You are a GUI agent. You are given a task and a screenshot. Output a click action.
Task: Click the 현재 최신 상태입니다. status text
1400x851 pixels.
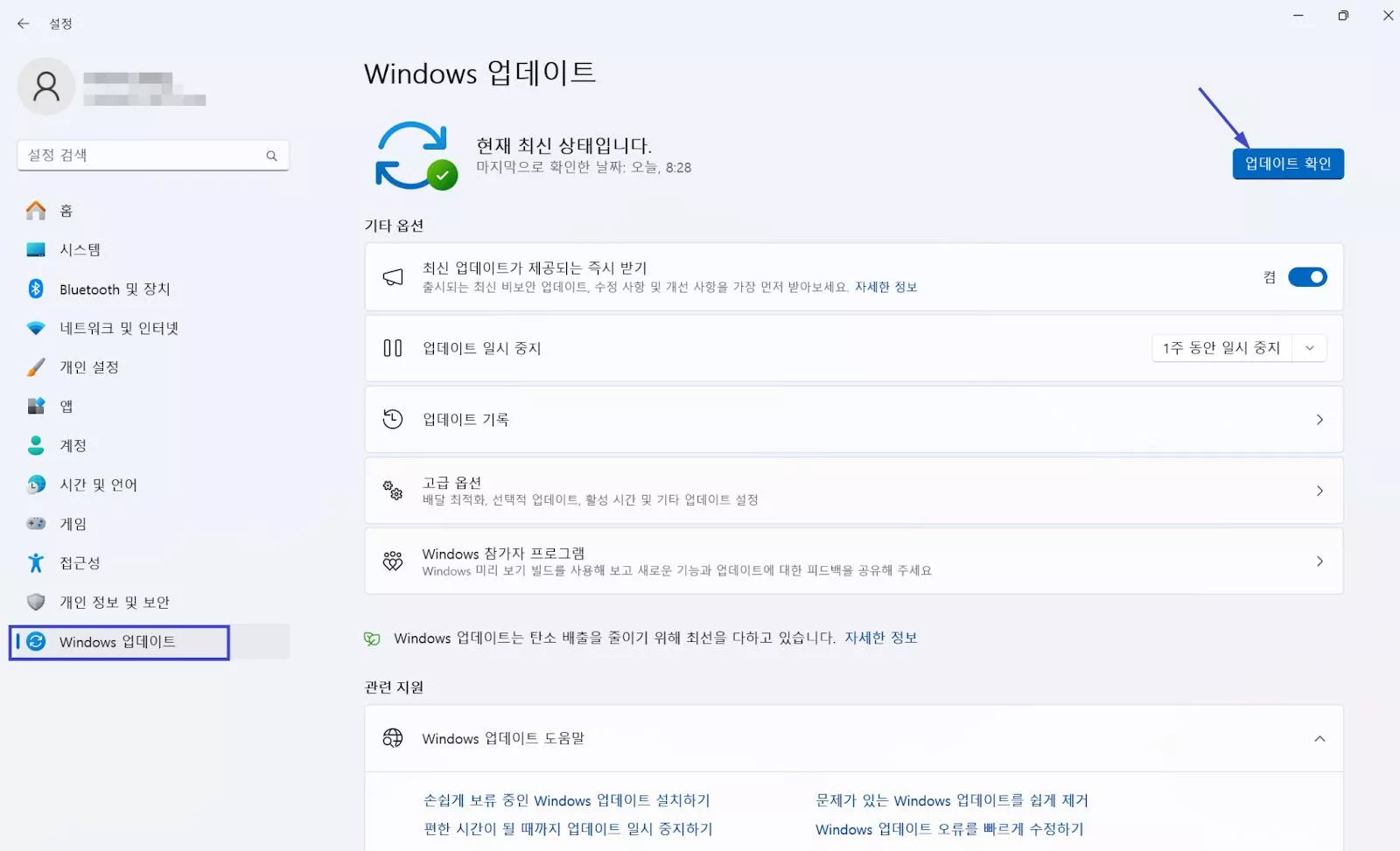tap(564, 145)
